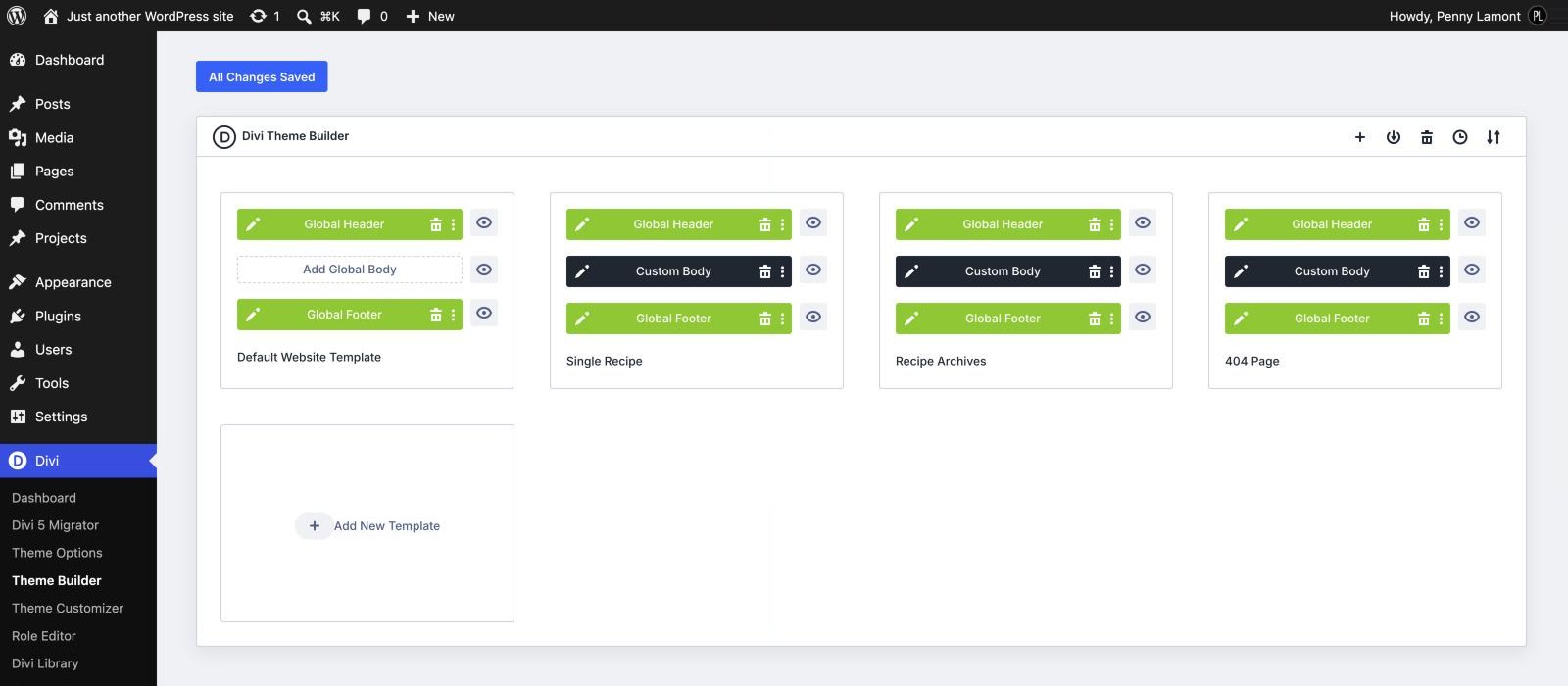The width and height of the screenshot is (1568, 686).
Task: Delete Global Footer in Single Recipe template
Action: [765, 318]
